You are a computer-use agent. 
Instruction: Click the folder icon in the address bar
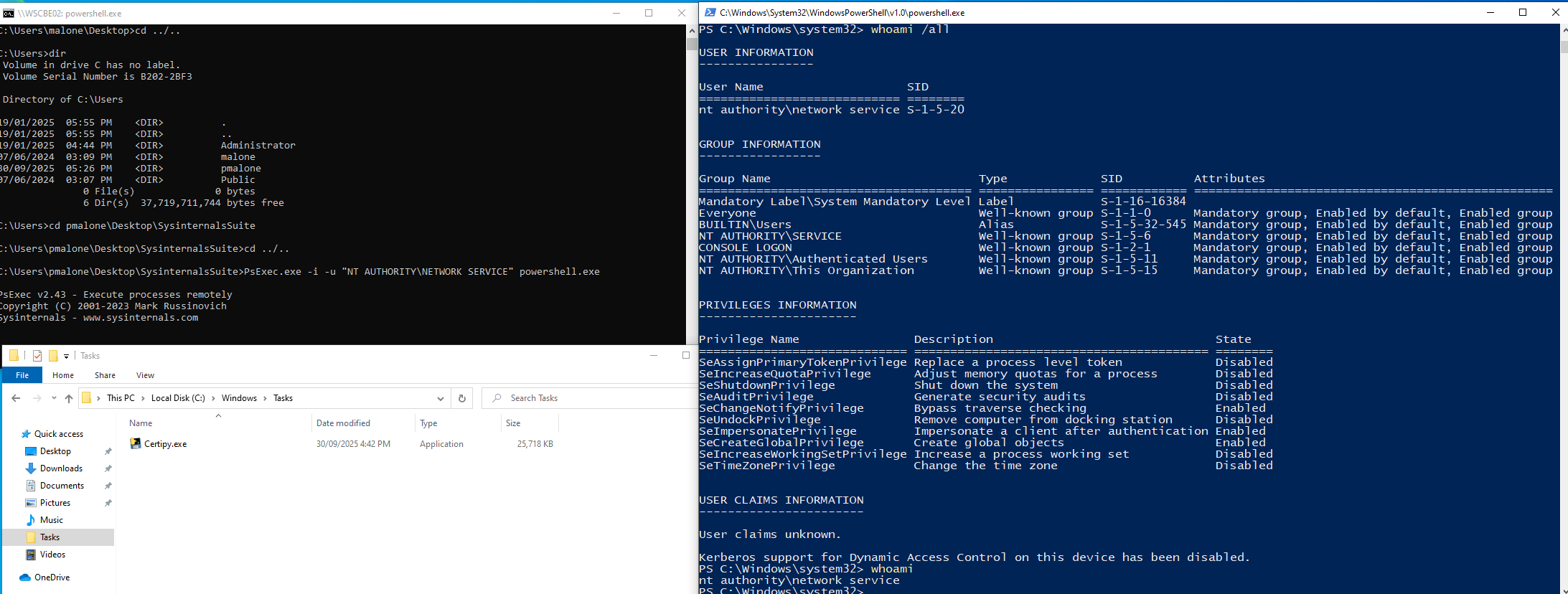tap(86, 398)
